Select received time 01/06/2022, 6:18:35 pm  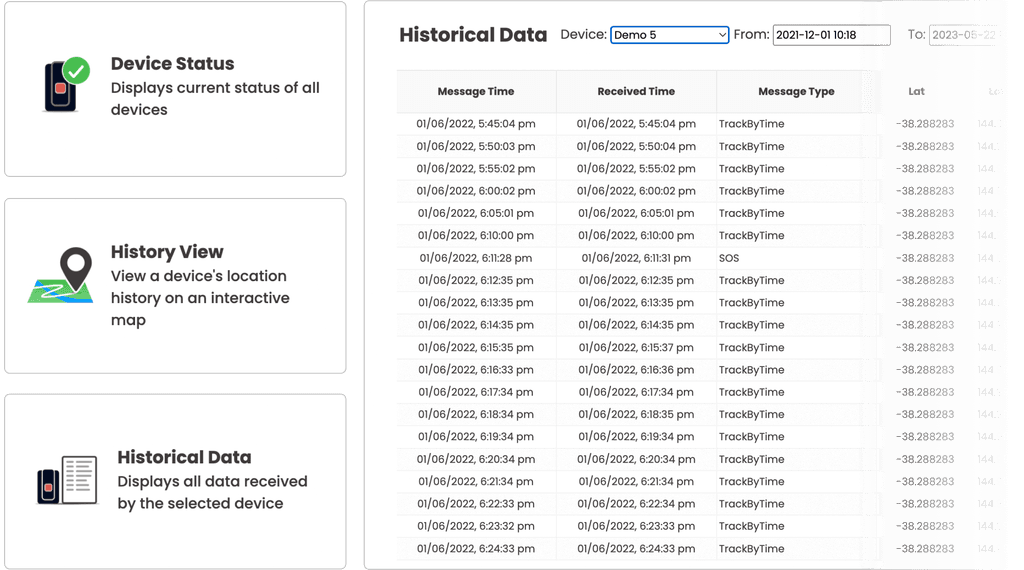click(x=636, y=414)
